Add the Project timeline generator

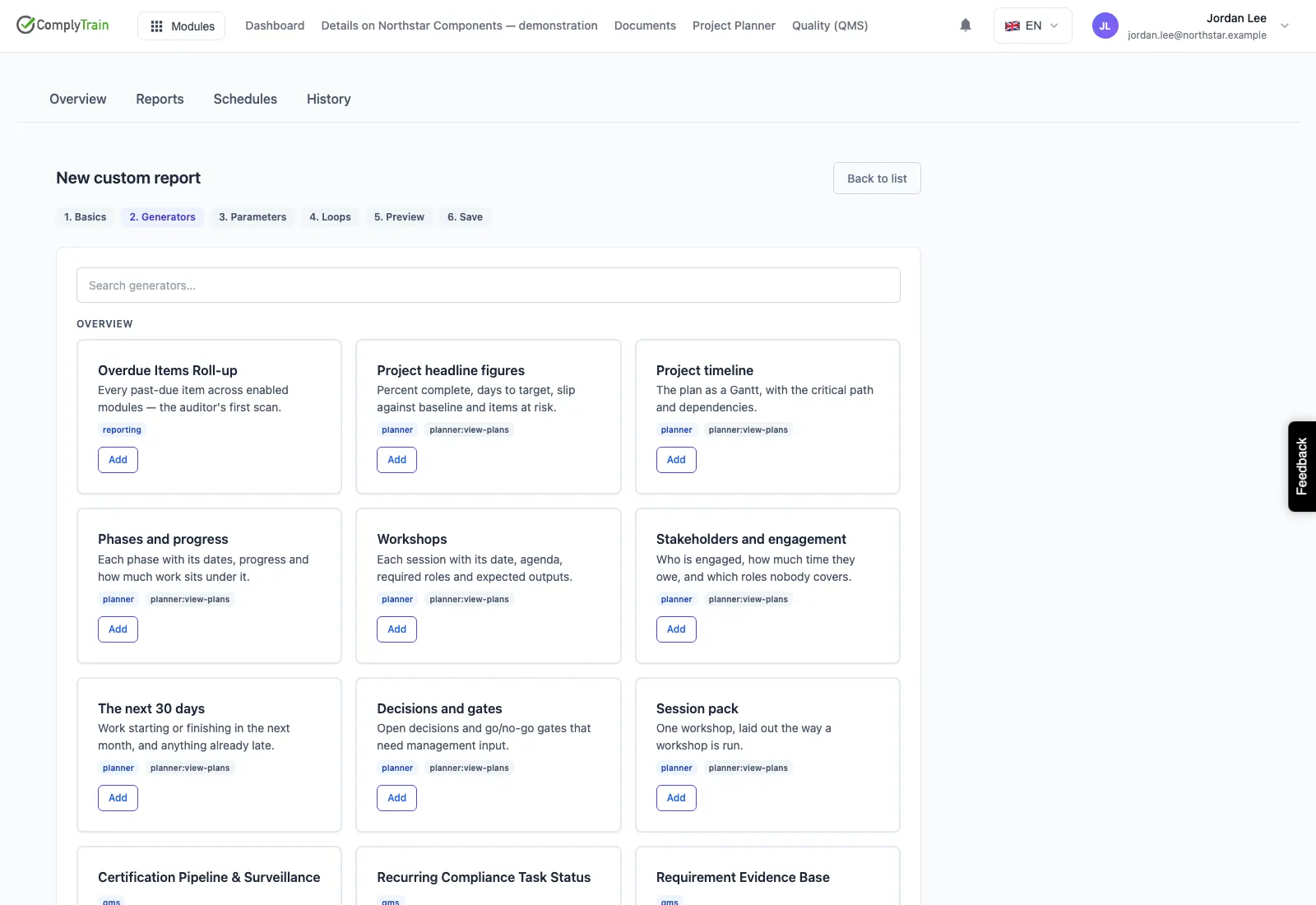pyautogui.click(x=676, y=460)
